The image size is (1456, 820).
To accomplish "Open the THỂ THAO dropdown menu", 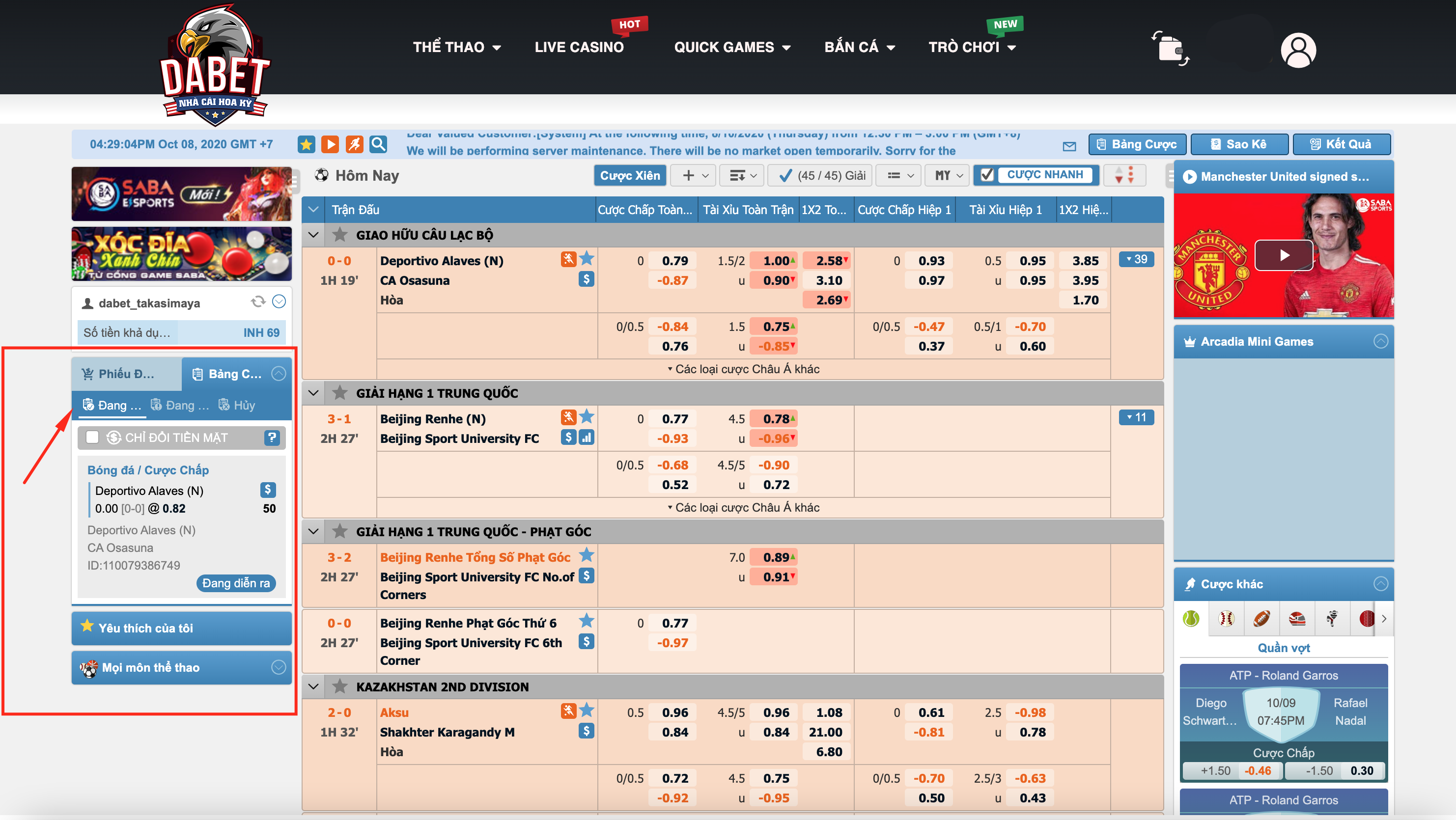I will pyautogui.click(x=457, y=47).
